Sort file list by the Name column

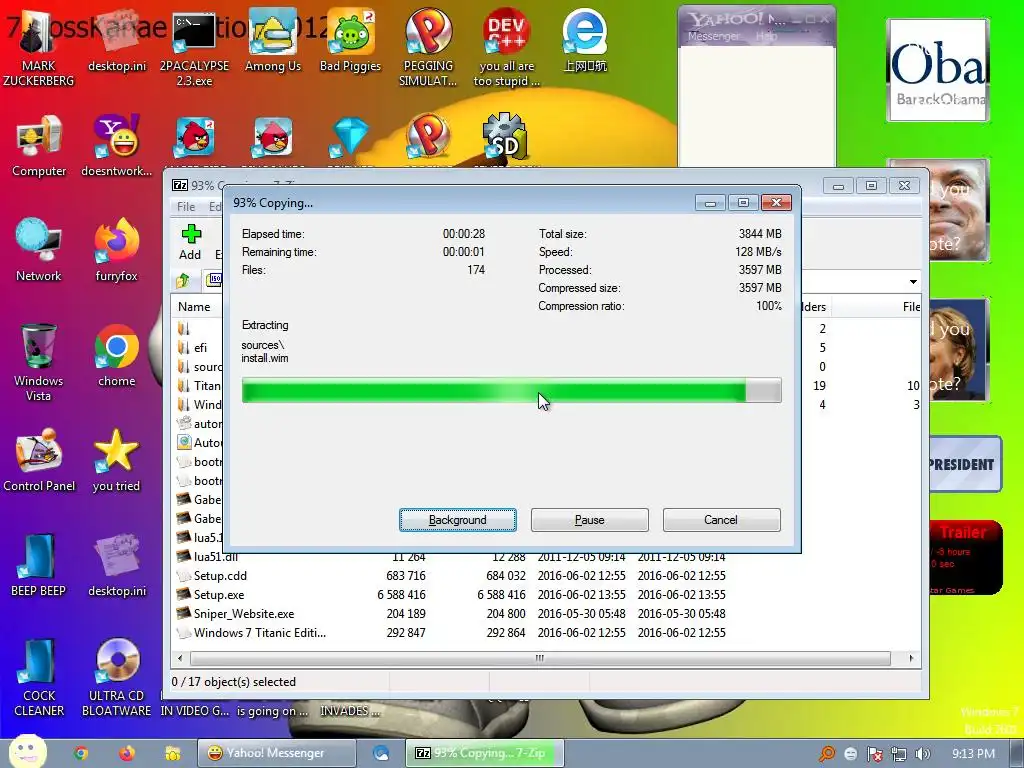tap(195, 306)
